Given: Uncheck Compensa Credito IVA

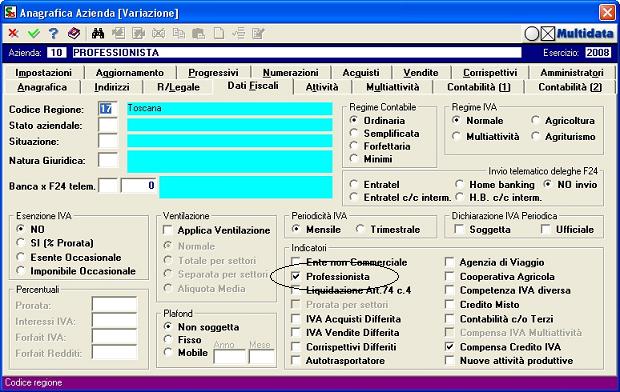Looking at the screenshot, I should 449,347.
